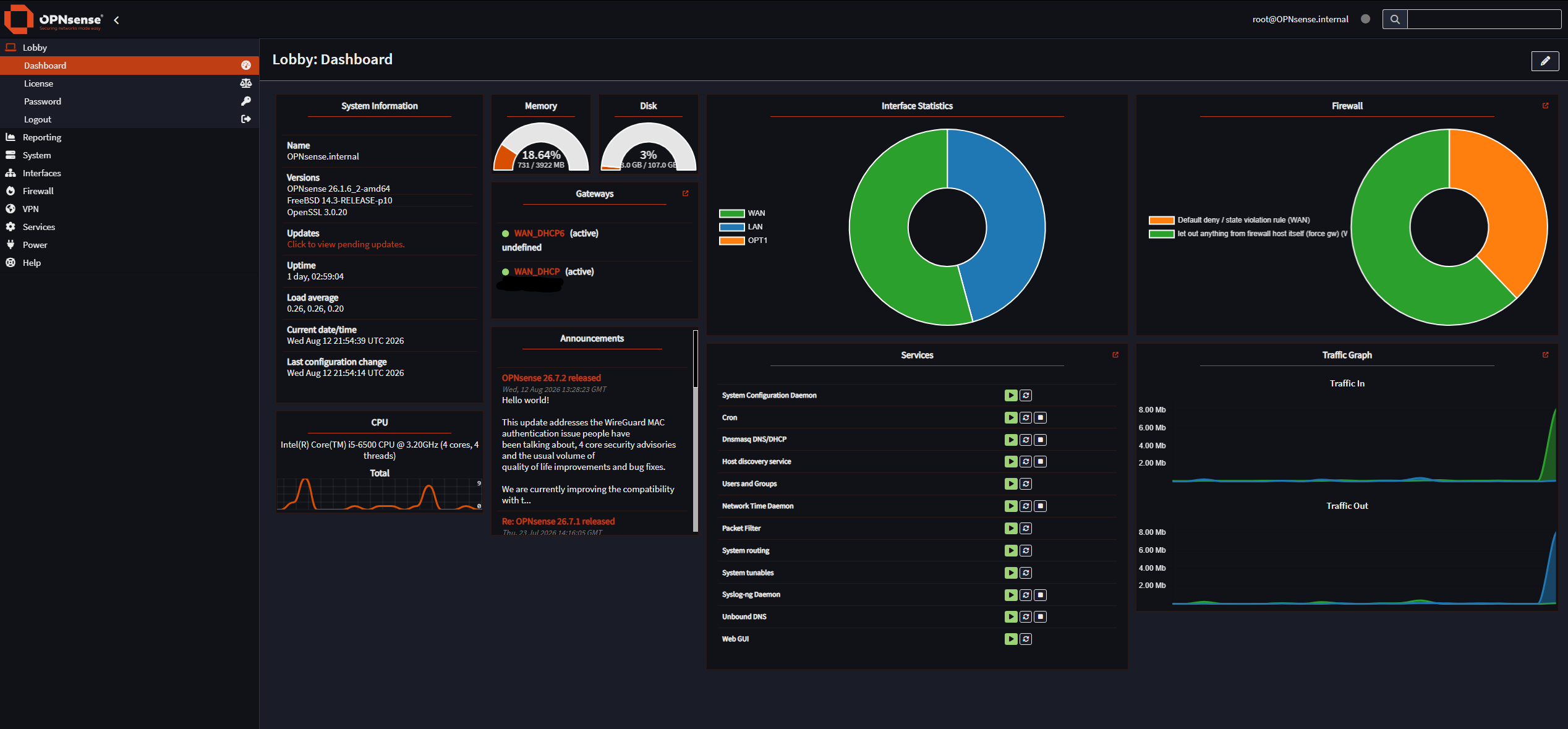
Task: Open the Traffic Graph widget external link icon
Action: (1545, 355)
